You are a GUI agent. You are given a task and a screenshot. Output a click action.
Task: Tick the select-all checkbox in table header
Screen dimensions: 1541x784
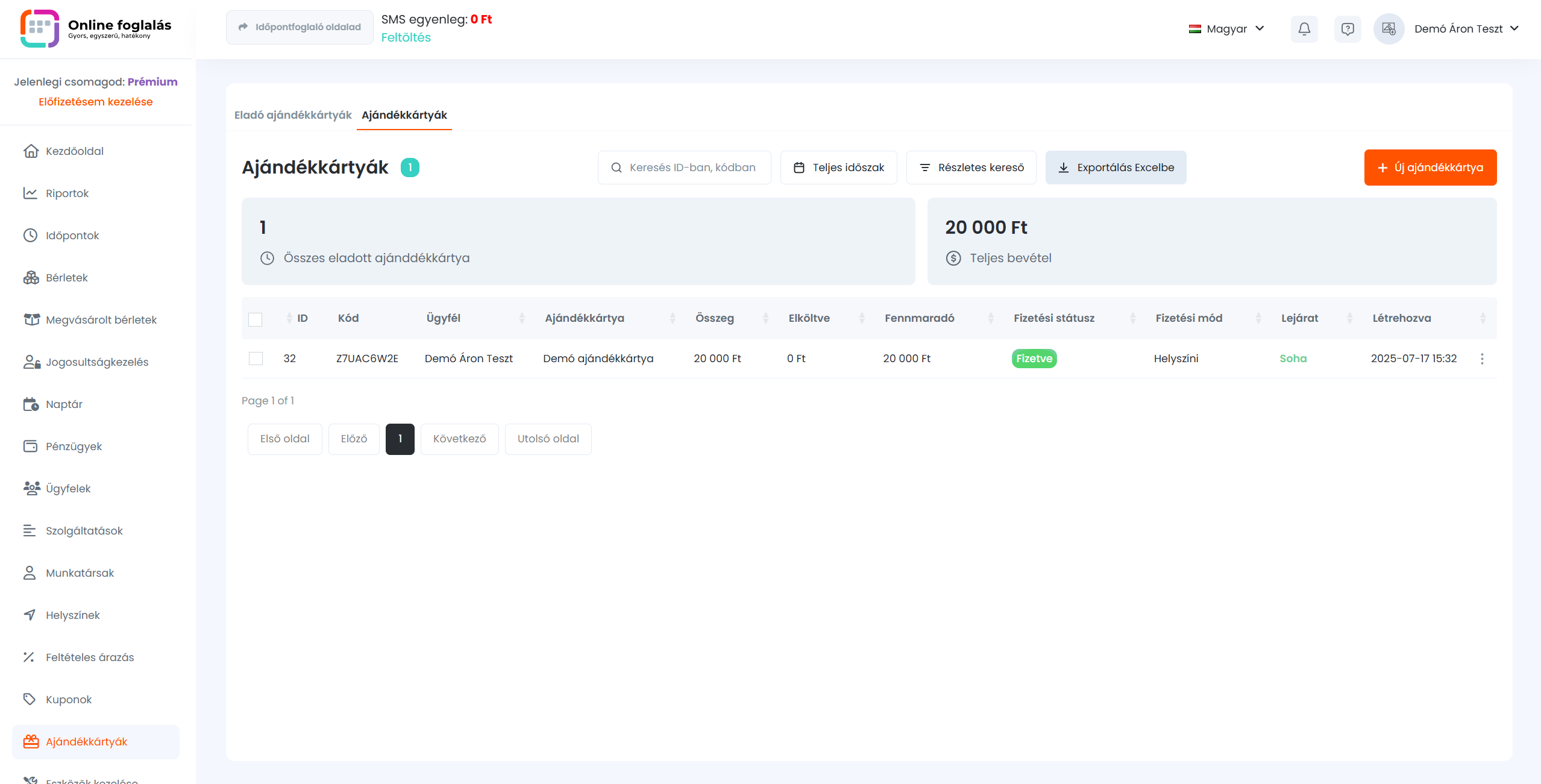[256, 319]
